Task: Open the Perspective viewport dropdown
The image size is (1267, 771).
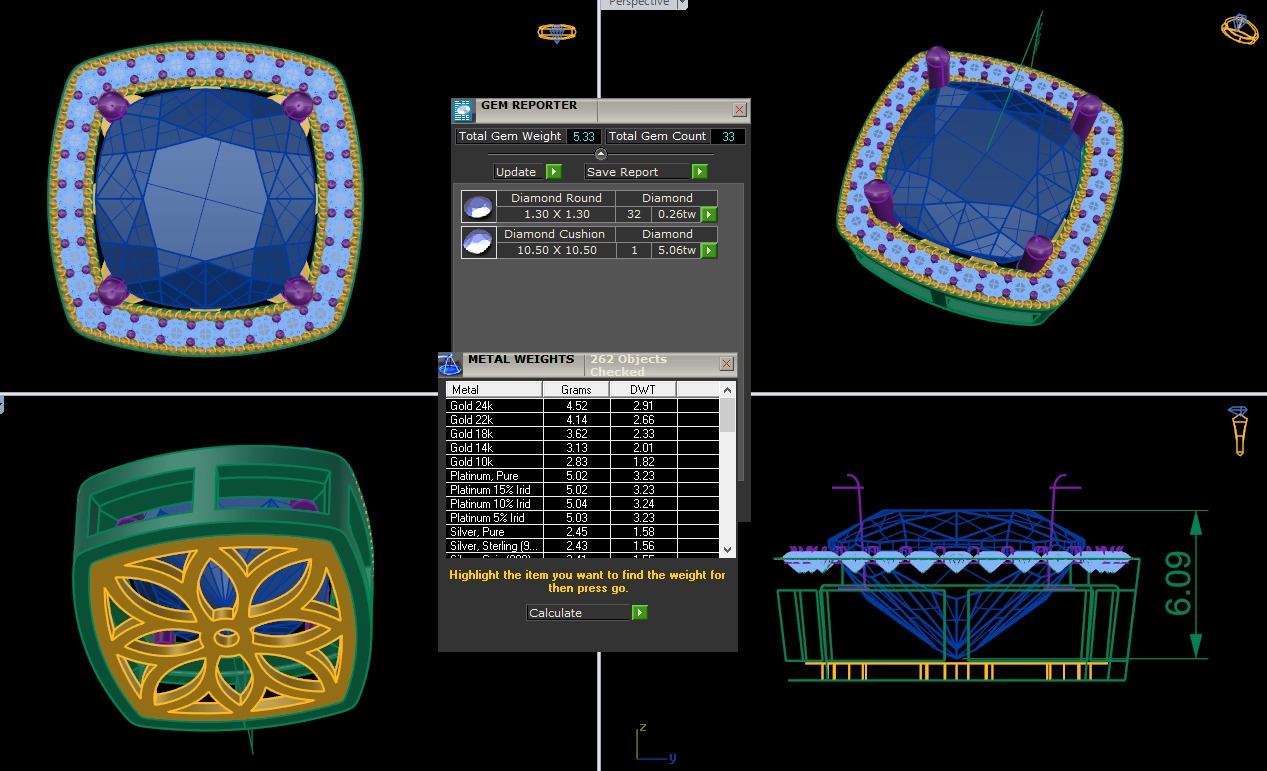Action: (682, 4)
